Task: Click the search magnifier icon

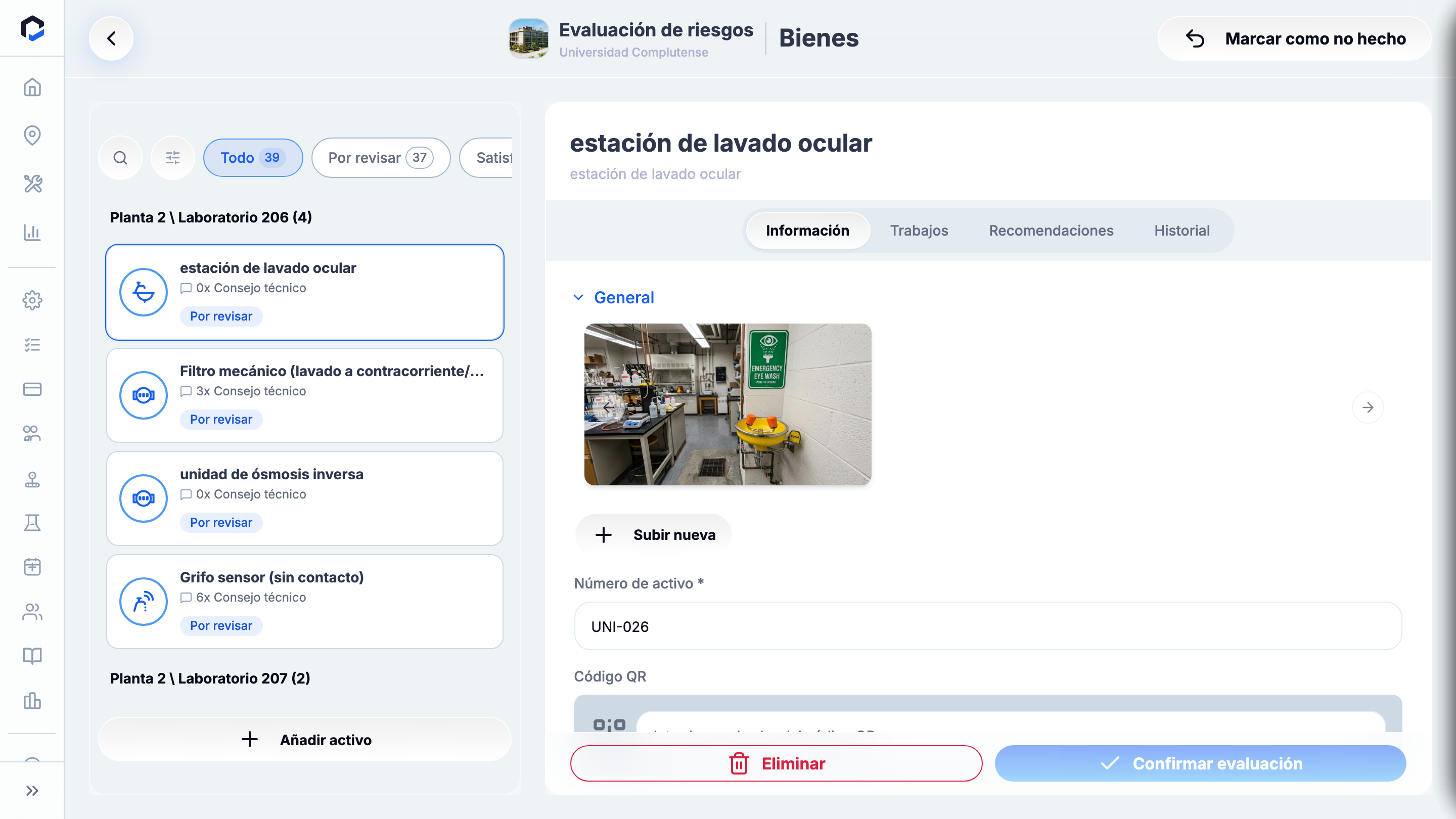Action: [x=120, y=158]
